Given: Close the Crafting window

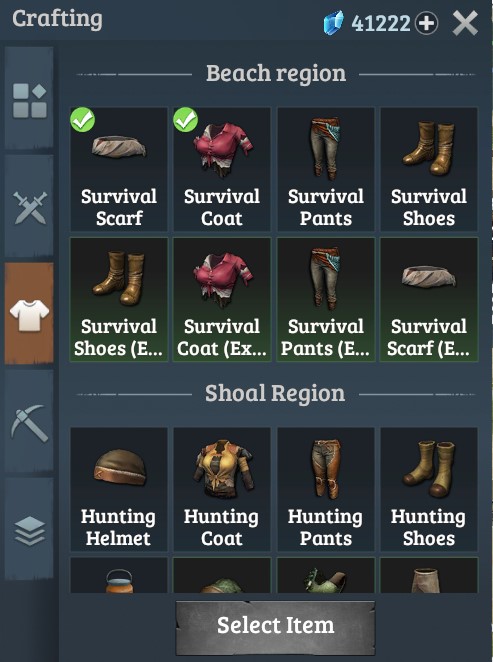Looking at the screenshot, I should coord(465,23).
